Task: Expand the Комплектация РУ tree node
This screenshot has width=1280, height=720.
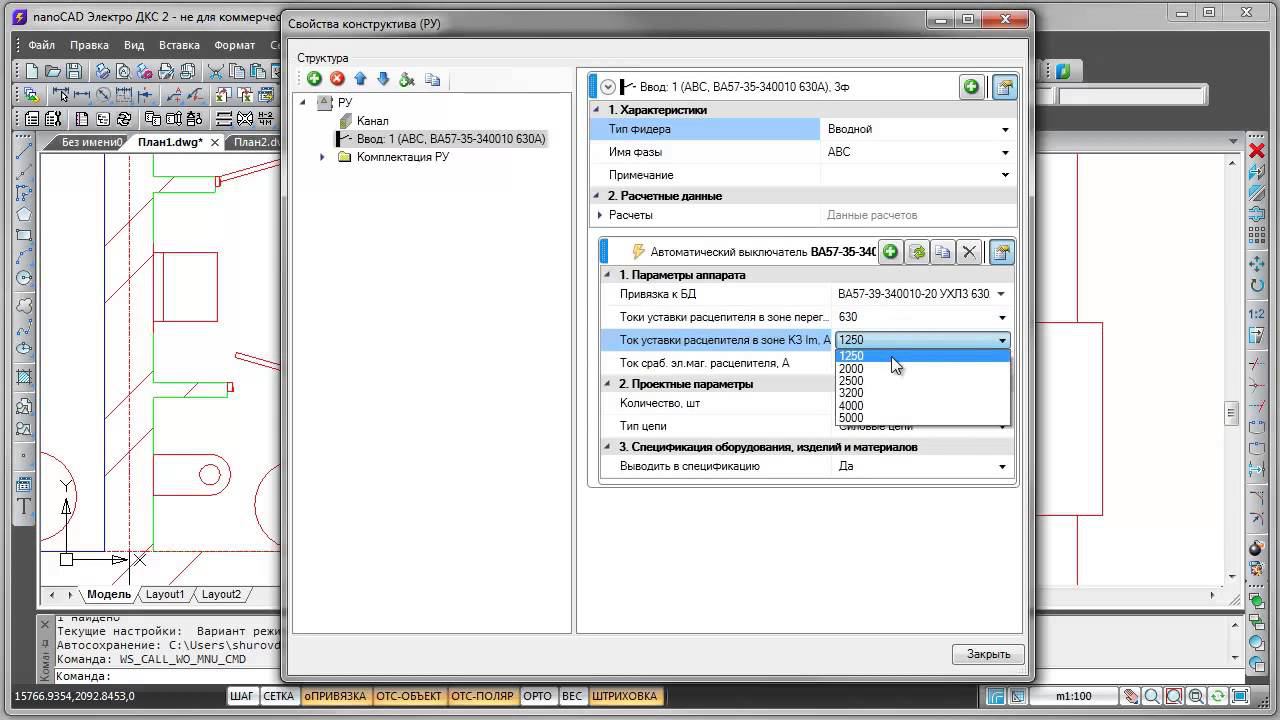Action: coord(322,157)
